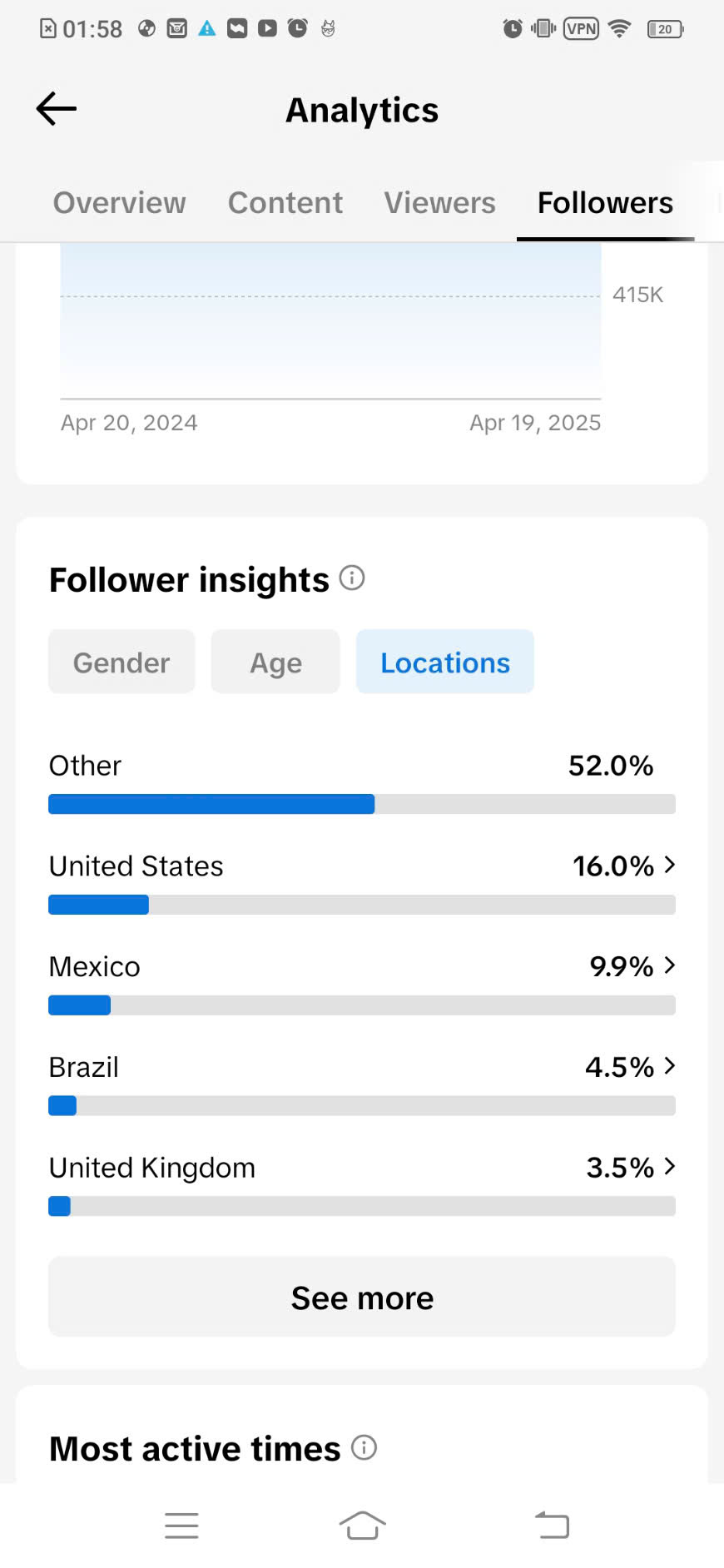Click the Other 52.0% progress bar
Viewport: 724px width, 1568px height.
click(362, 804)
